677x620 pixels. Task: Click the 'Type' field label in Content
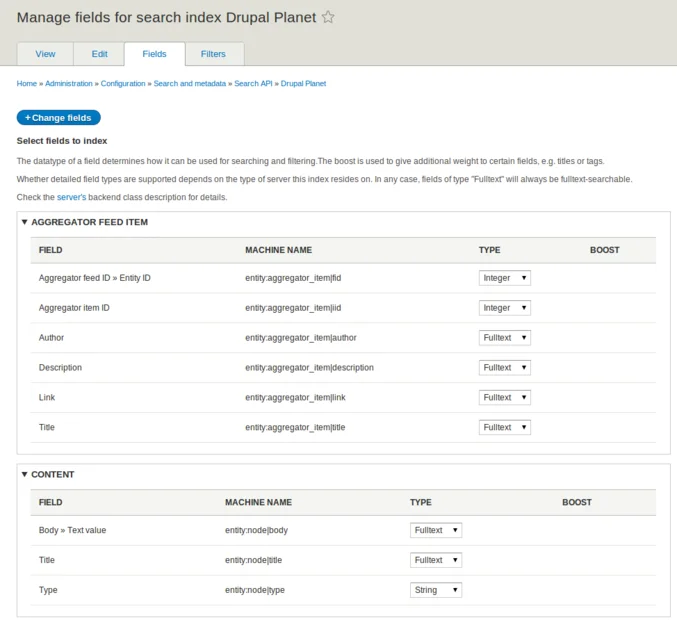pos(48,590)
